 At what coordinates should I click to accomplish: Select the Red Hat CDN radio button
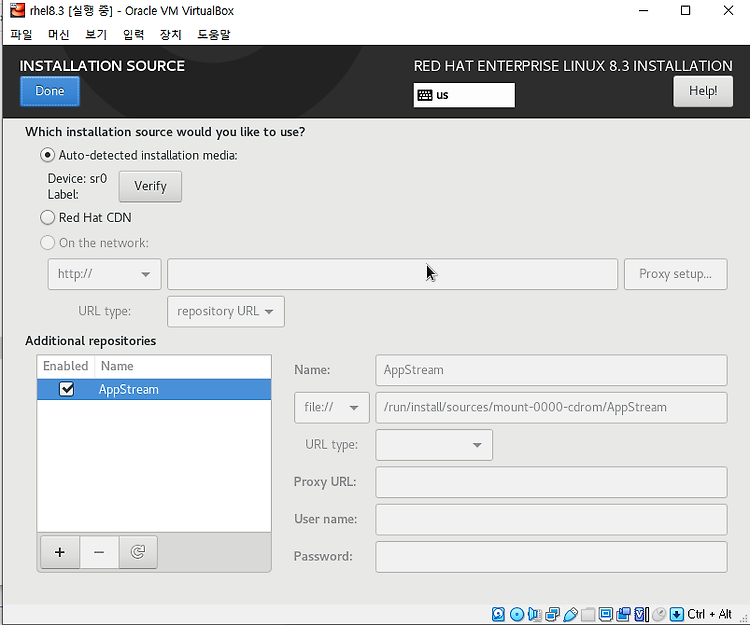[47, 218]
